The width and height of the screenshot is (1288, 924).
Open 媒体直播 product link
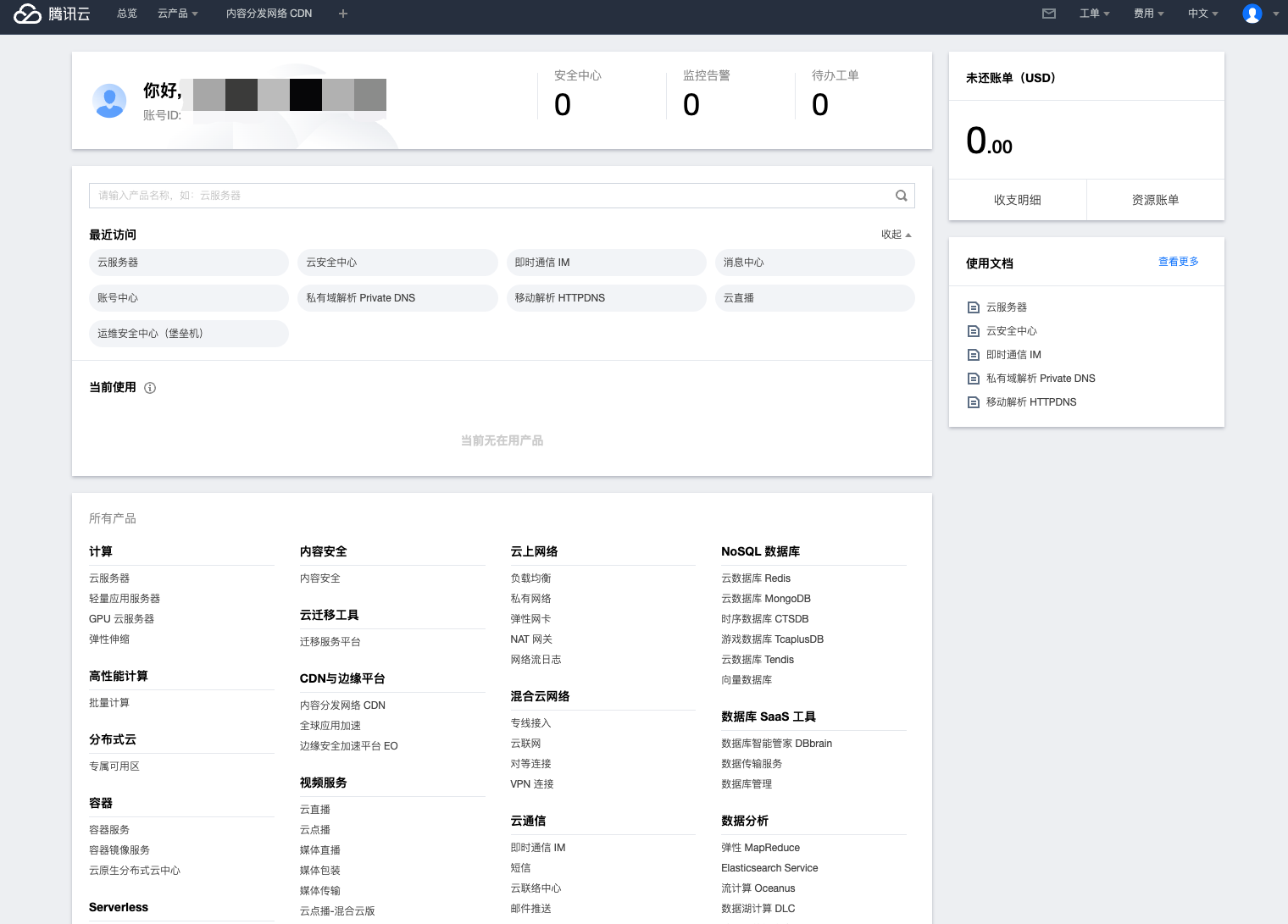[x=320, y=850]
